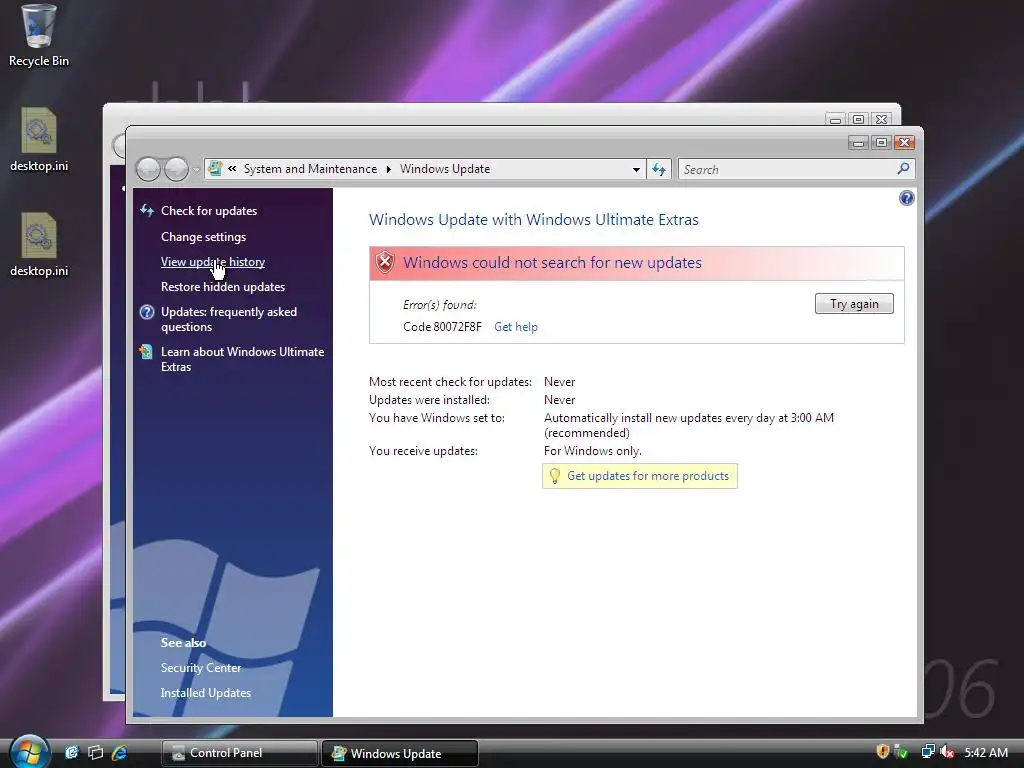Open Installed Updates under See also
Image resolution: width=1024 pixels, height=768 pixels.
206,693
